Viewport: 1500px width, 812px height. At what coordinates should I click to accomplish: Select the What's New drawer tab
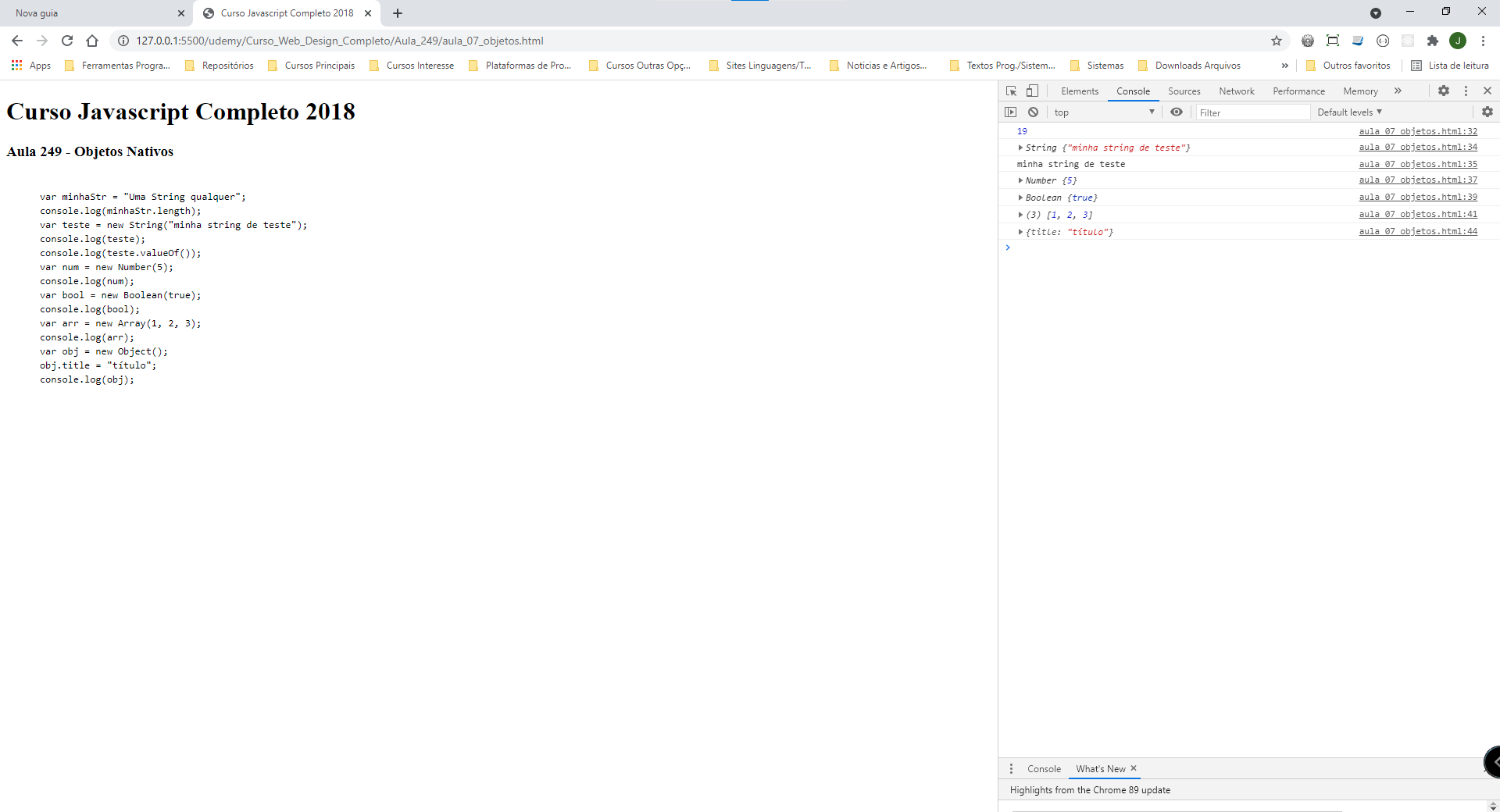tap(1101, 769)
